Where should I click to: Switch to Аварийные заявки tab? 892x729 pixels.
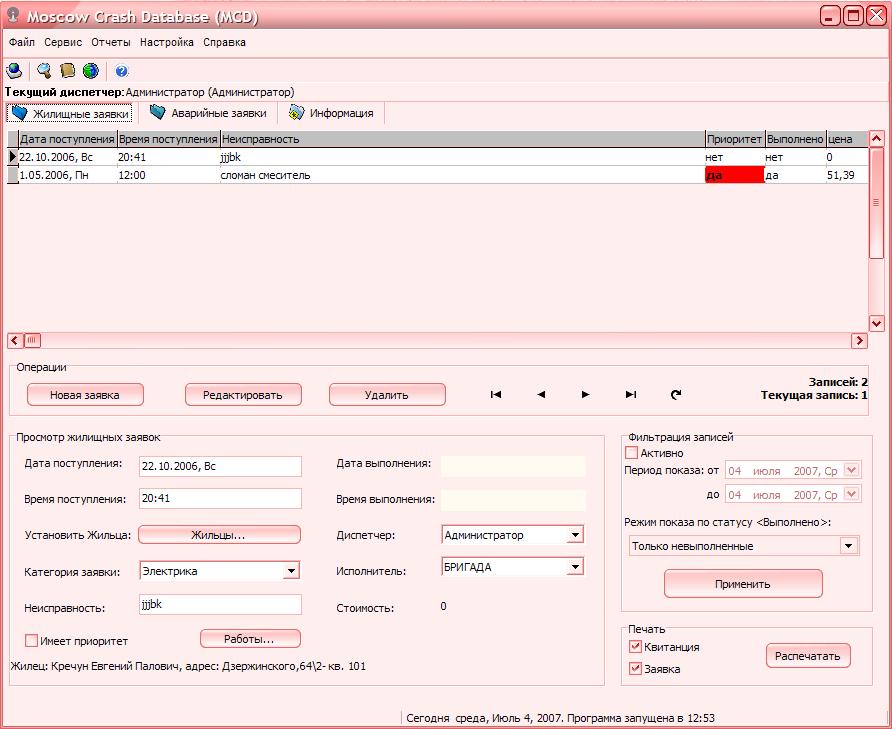point(208,113)
